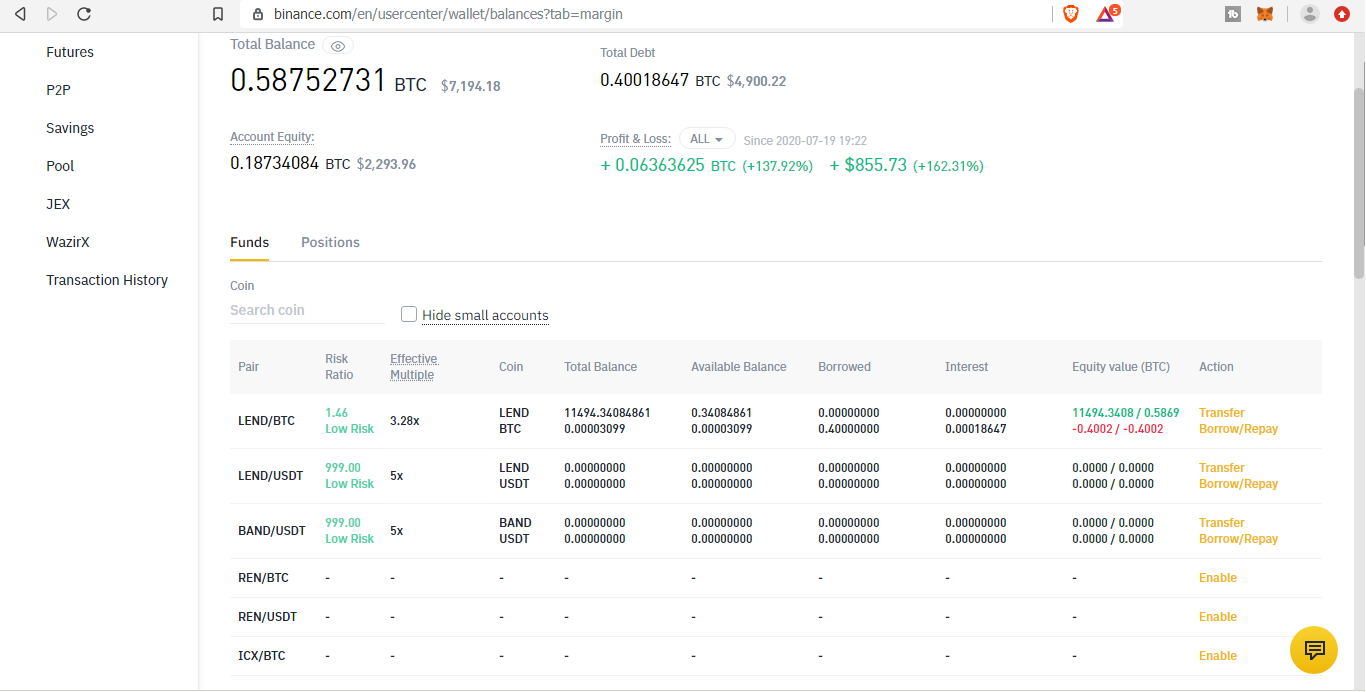
Task: Open Savings in sidebar
Action: tap(70, 128)
